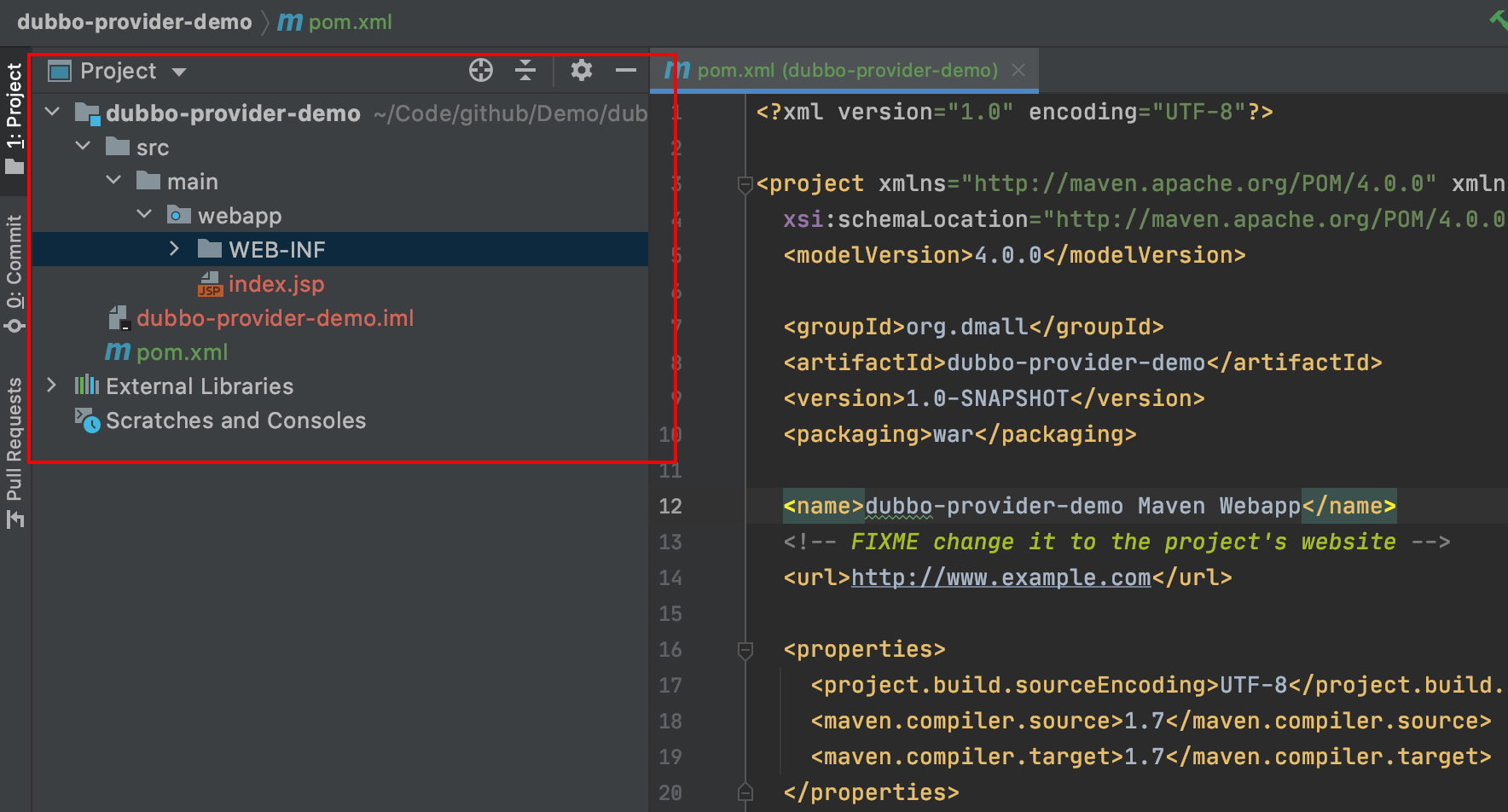Click the External Libraries bars icon
The height and width of the screenshot is (812, 1508).
point(87,385)
